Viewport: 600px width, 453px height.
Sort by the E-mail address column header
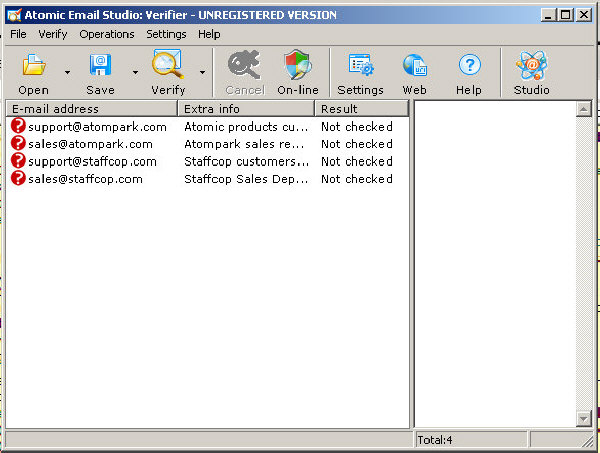tap(92, 109)
